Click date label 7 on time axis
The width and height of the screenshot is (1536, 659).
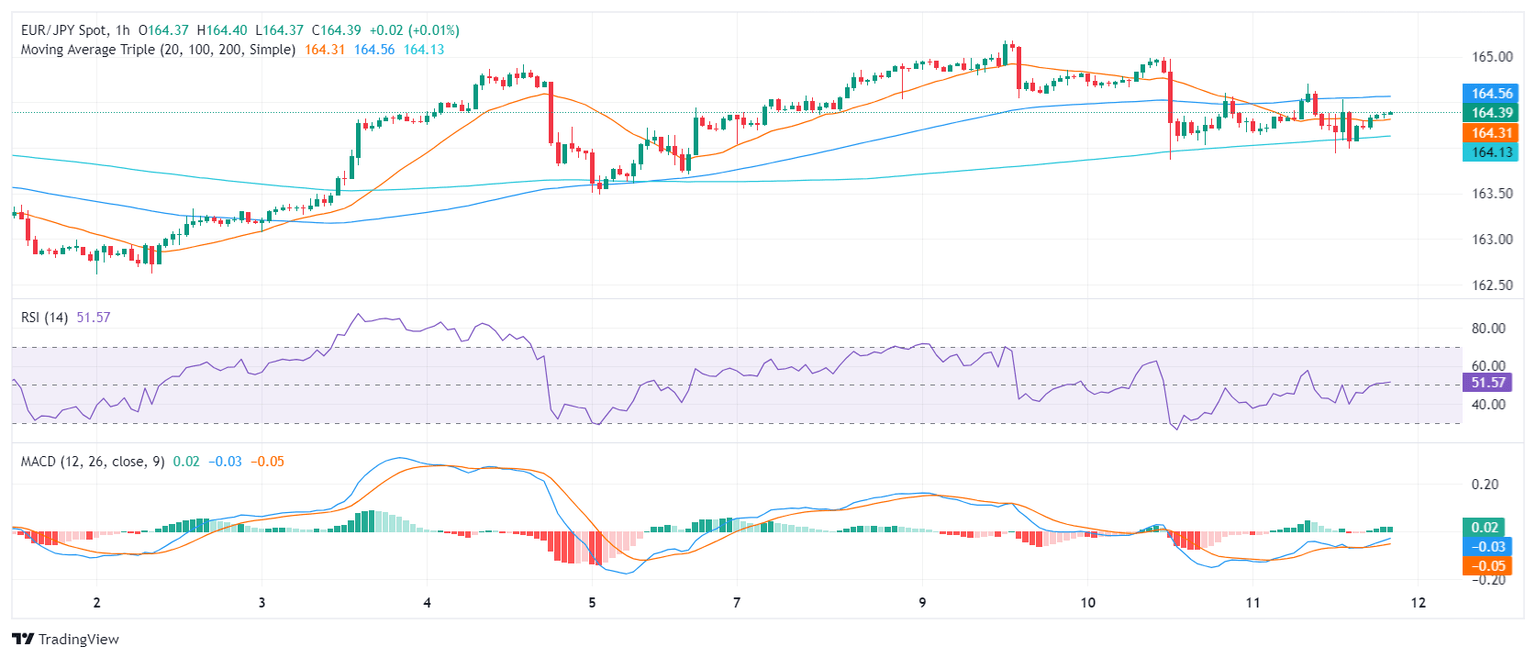click(x=736, y=603)
